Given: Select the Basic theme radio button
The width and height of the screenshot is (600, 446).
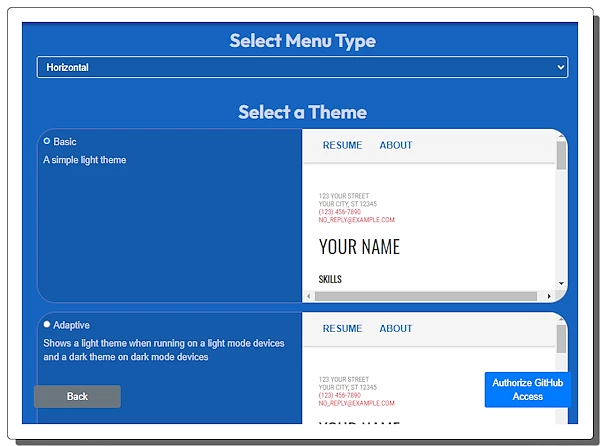Looking at the screenshot, I should click(47, 141).
